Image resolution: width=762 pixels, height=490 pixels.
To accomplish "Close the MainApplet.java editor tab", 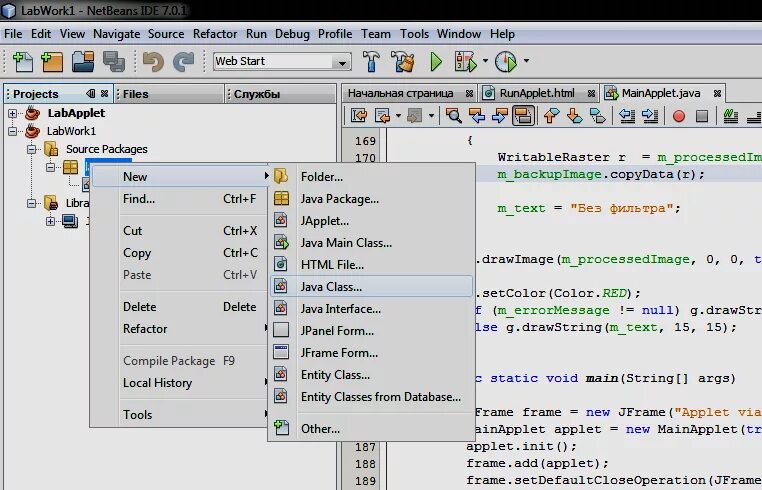I will click(717, 93).
